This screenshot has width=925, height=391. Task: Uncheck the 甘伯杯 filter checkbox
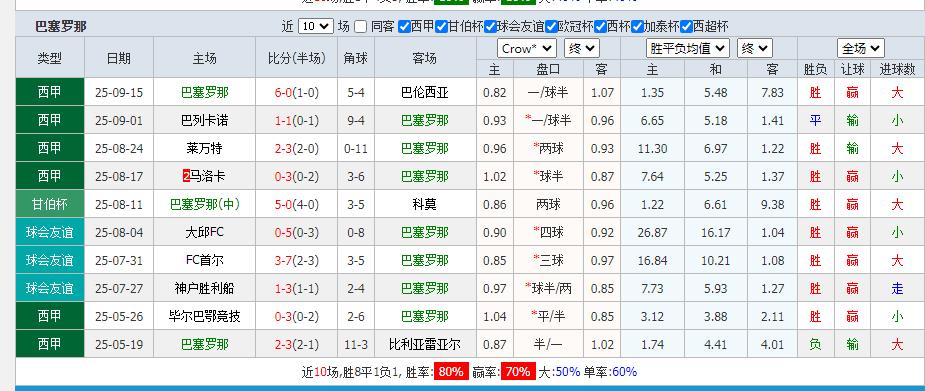441,27
